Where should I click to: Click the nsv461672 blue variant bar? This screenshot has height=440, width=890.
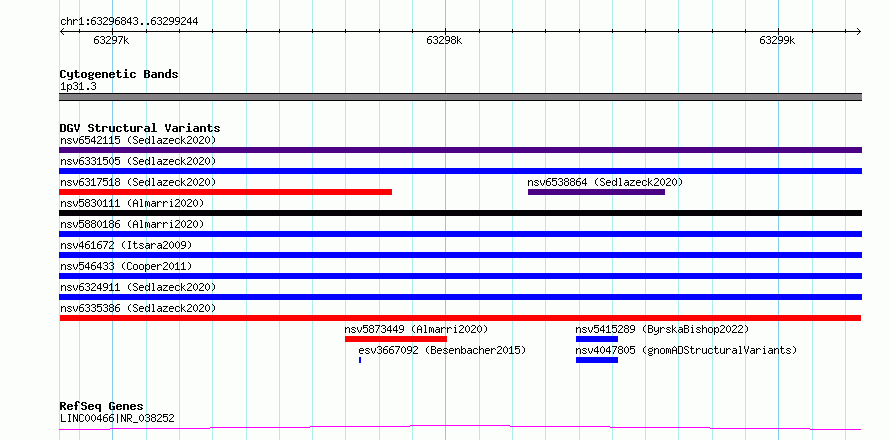coord(460,255)
